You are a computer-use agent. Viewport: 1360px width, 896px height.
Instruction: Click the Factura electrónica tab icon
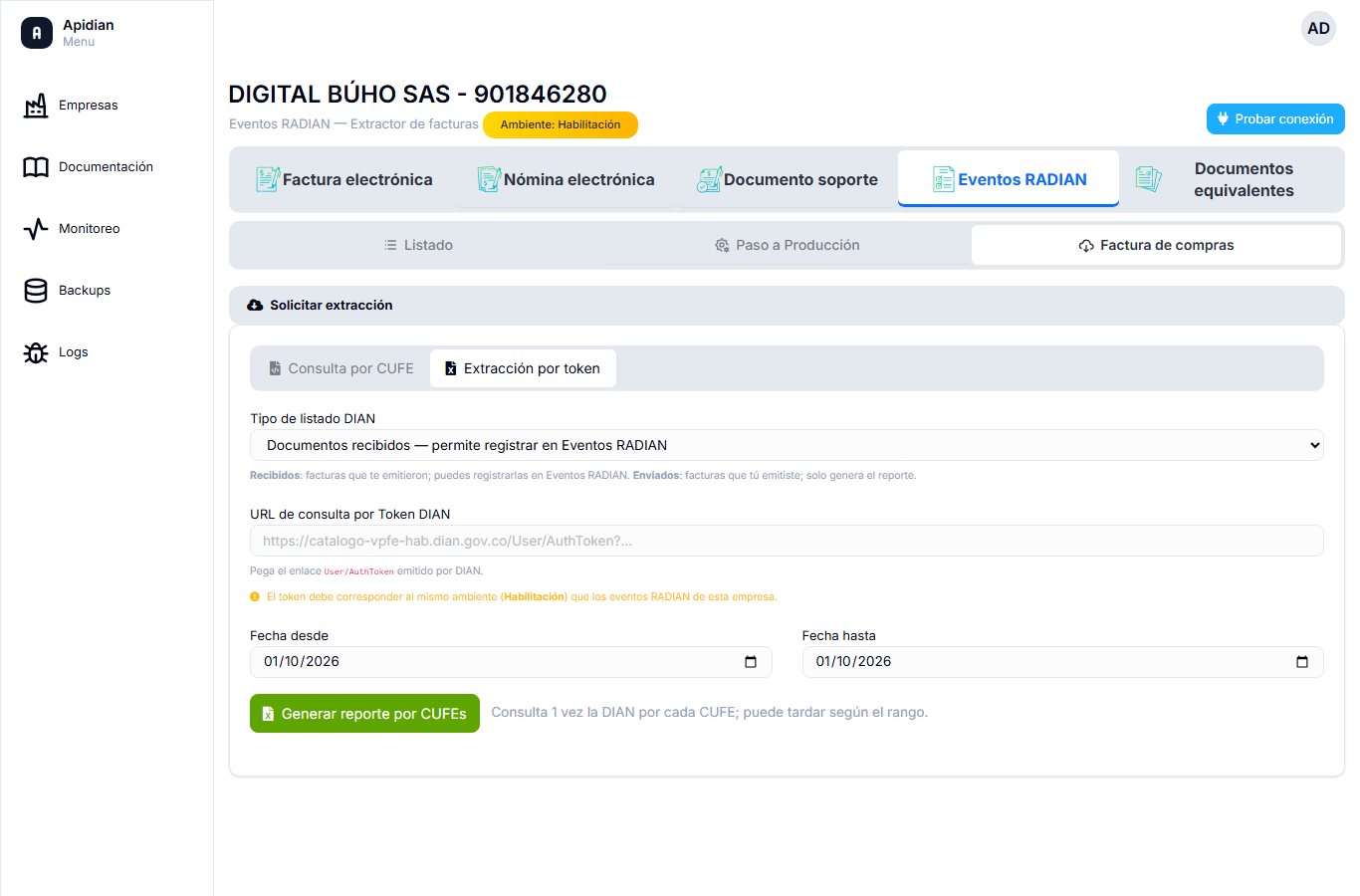pos(267,179)
